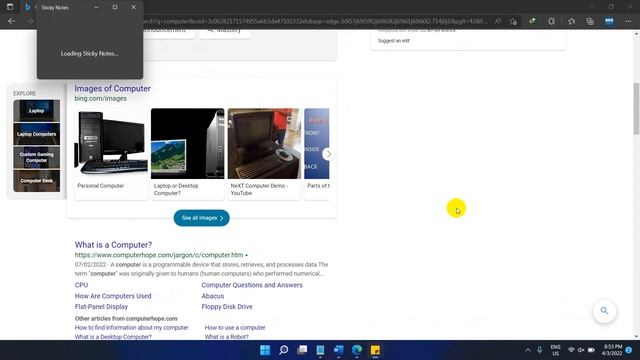Open the bing.com/images link
Image resolution: width=640 pixels, height=360 pixels.
(100, 98)
